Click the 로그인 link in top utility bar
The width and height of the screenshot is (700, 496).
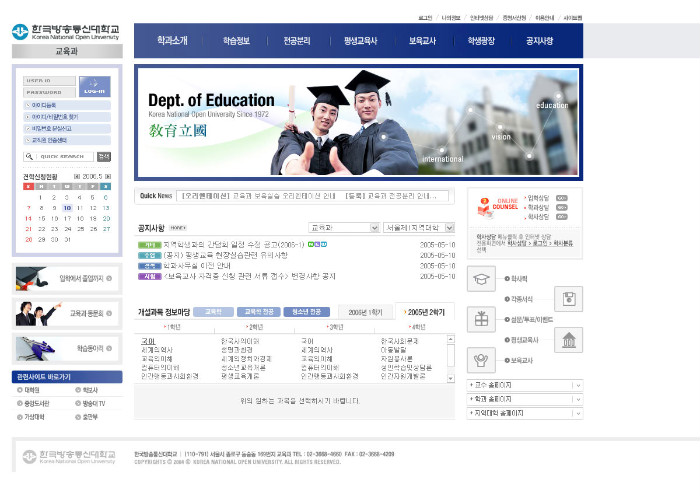pyautogui.click(x=425, y=18)
